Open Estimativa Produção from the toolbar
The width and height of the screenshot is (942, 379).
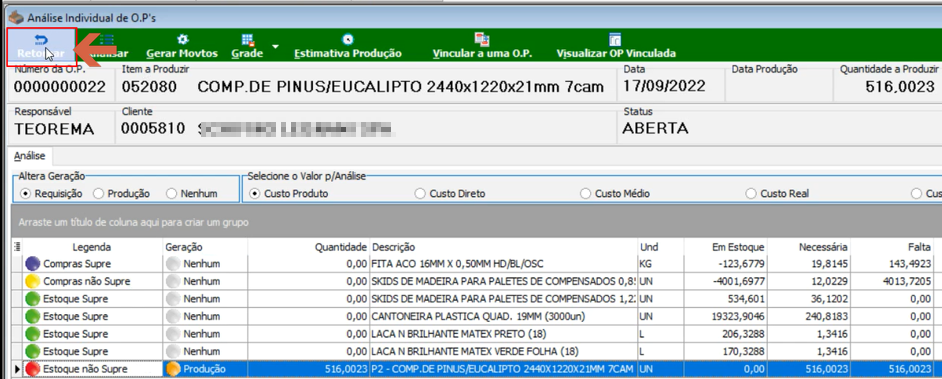coord(347,47)
